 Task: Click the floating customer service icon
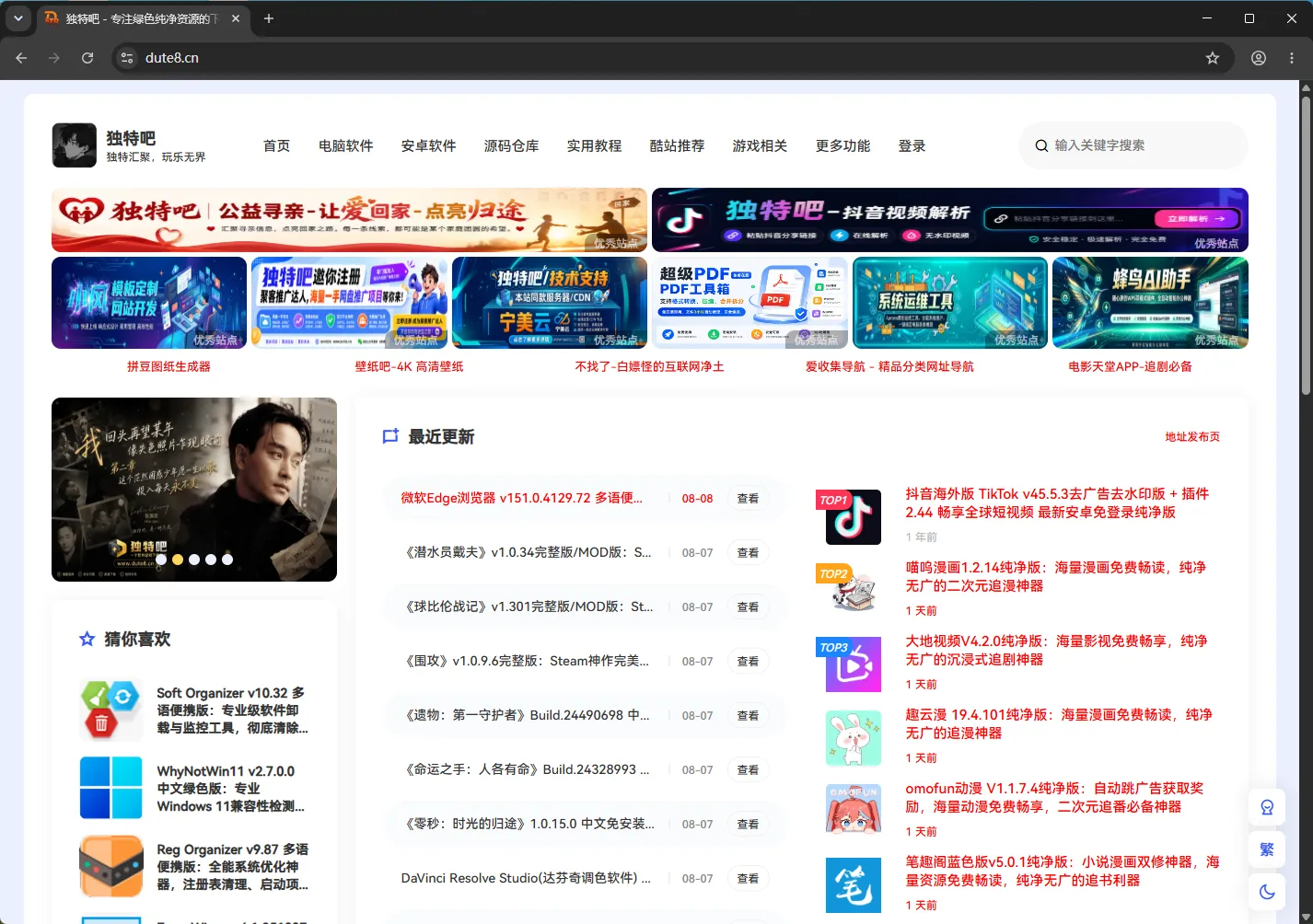click(1267, 807)
